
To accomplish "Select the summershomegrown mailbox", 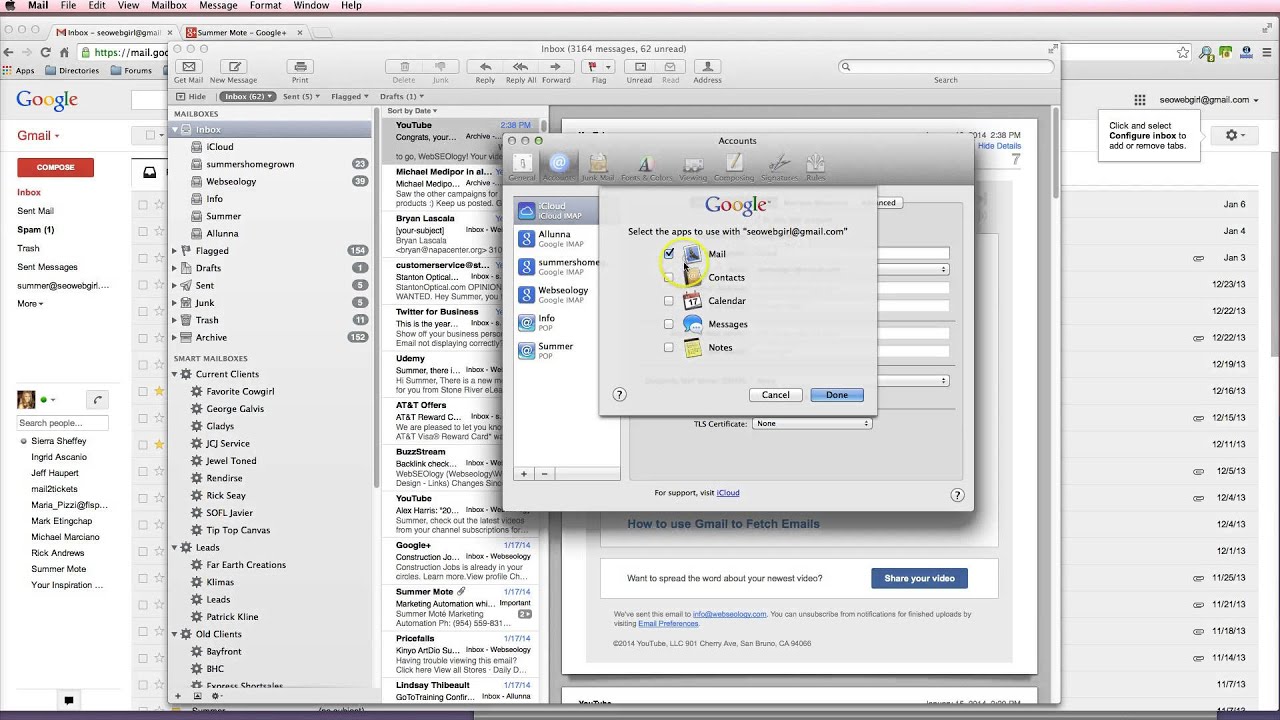I will click(271, 164).
